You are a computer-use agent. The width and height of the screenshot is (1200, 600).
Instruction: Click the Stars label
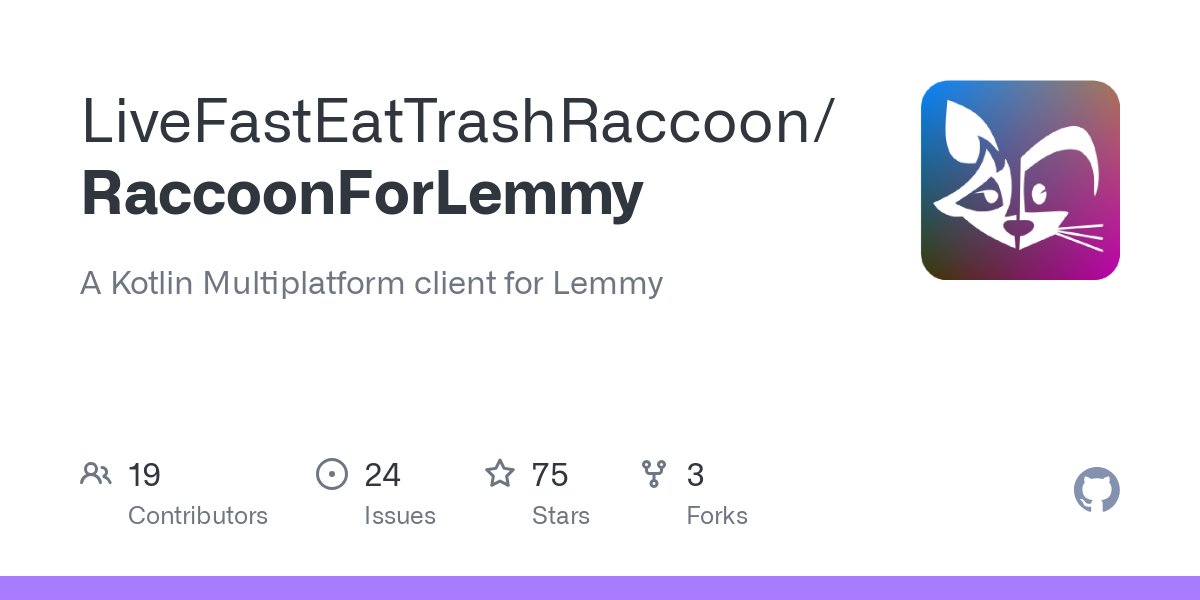click(561, 516)
